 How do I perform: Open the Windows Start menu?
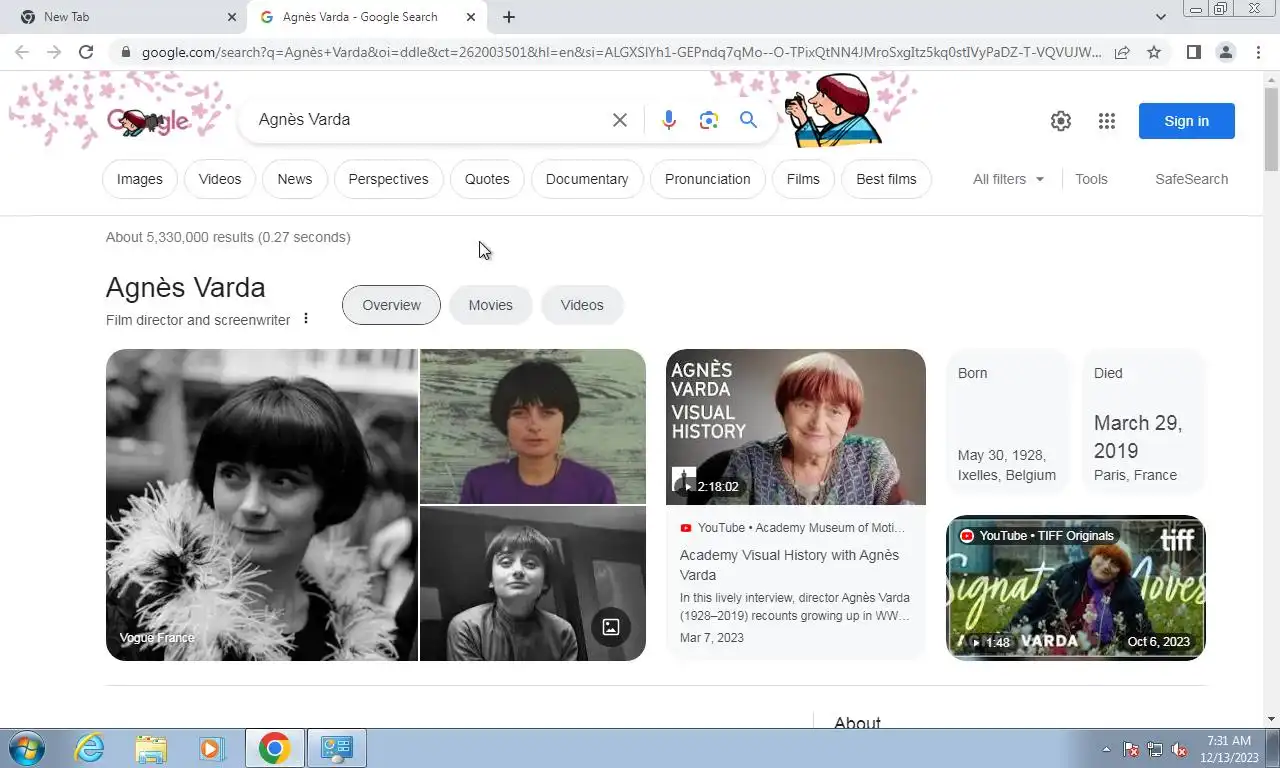[26, 748]
